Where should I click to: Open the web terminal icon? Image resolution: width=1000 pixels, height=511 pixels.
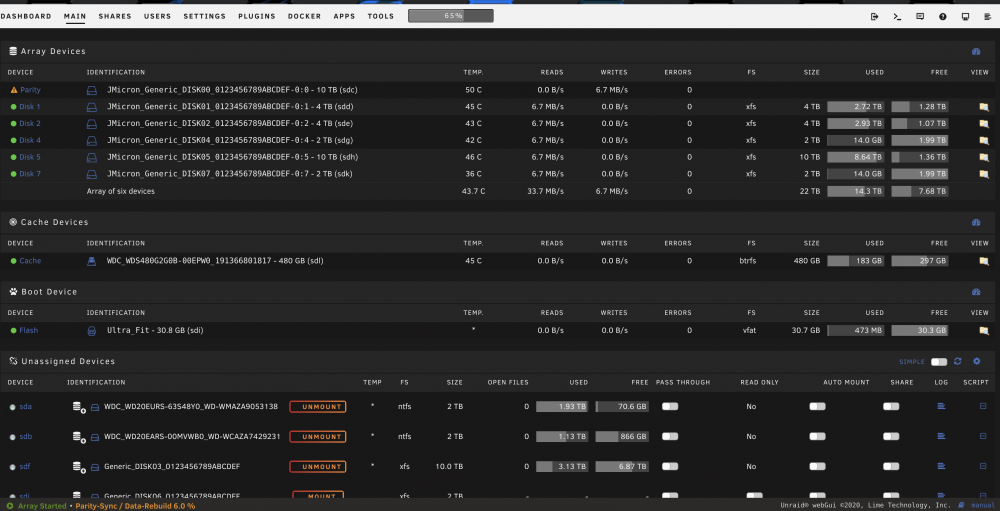pos(897,17)
